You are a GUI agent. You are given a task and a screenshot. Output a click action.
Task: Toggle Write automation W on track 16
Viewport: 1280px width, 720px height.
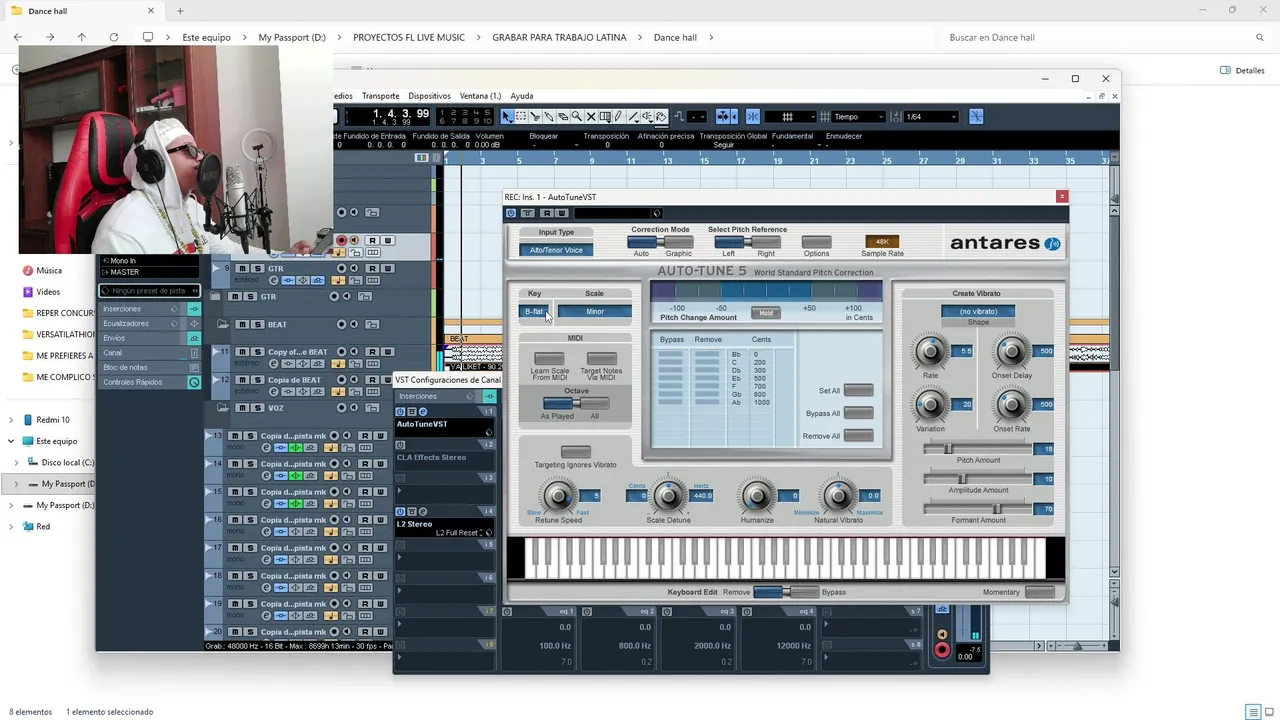tap(382, 520)
